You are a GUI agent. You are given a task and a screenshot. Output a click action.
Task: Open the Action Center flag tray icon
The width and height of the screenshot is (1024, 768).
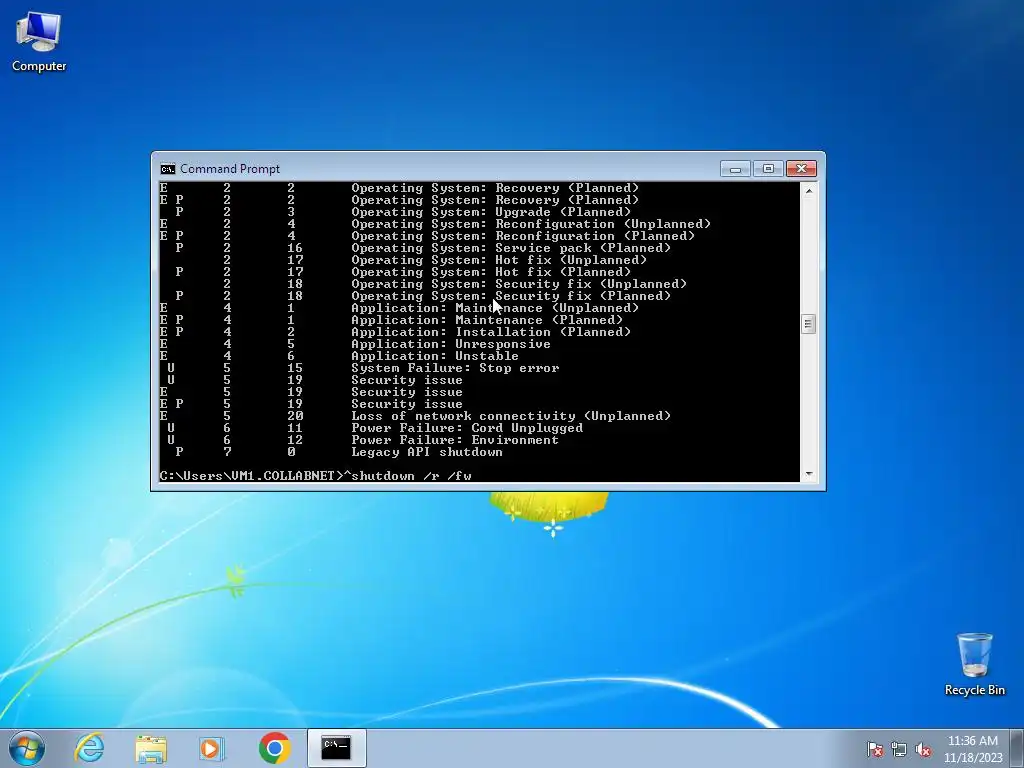(875, 749)
